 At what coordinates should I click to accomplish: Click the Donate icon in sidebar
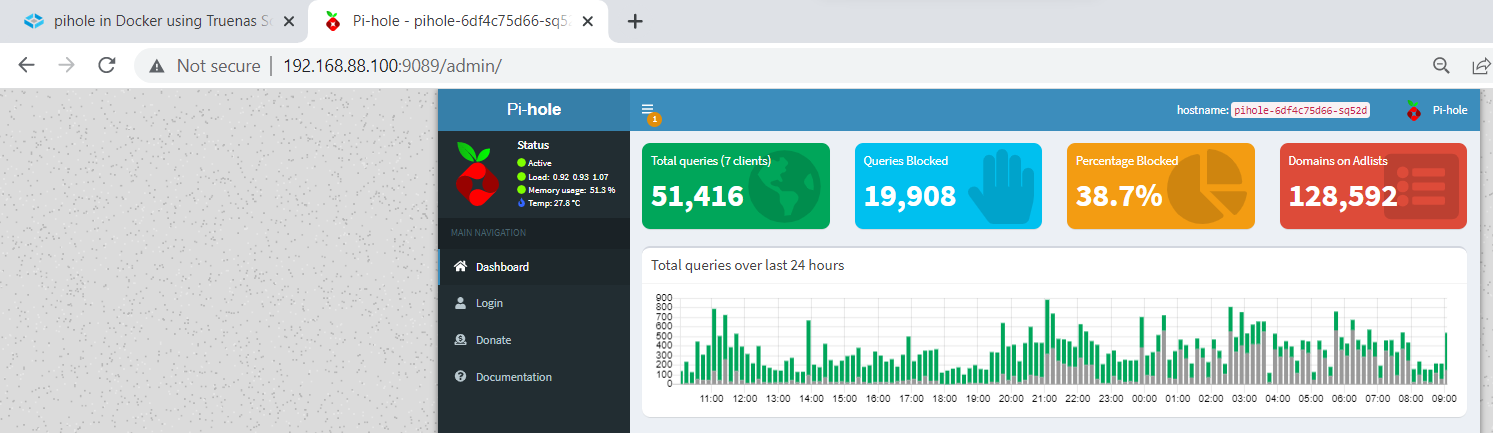pyautogui.click(x=460, y=339)
